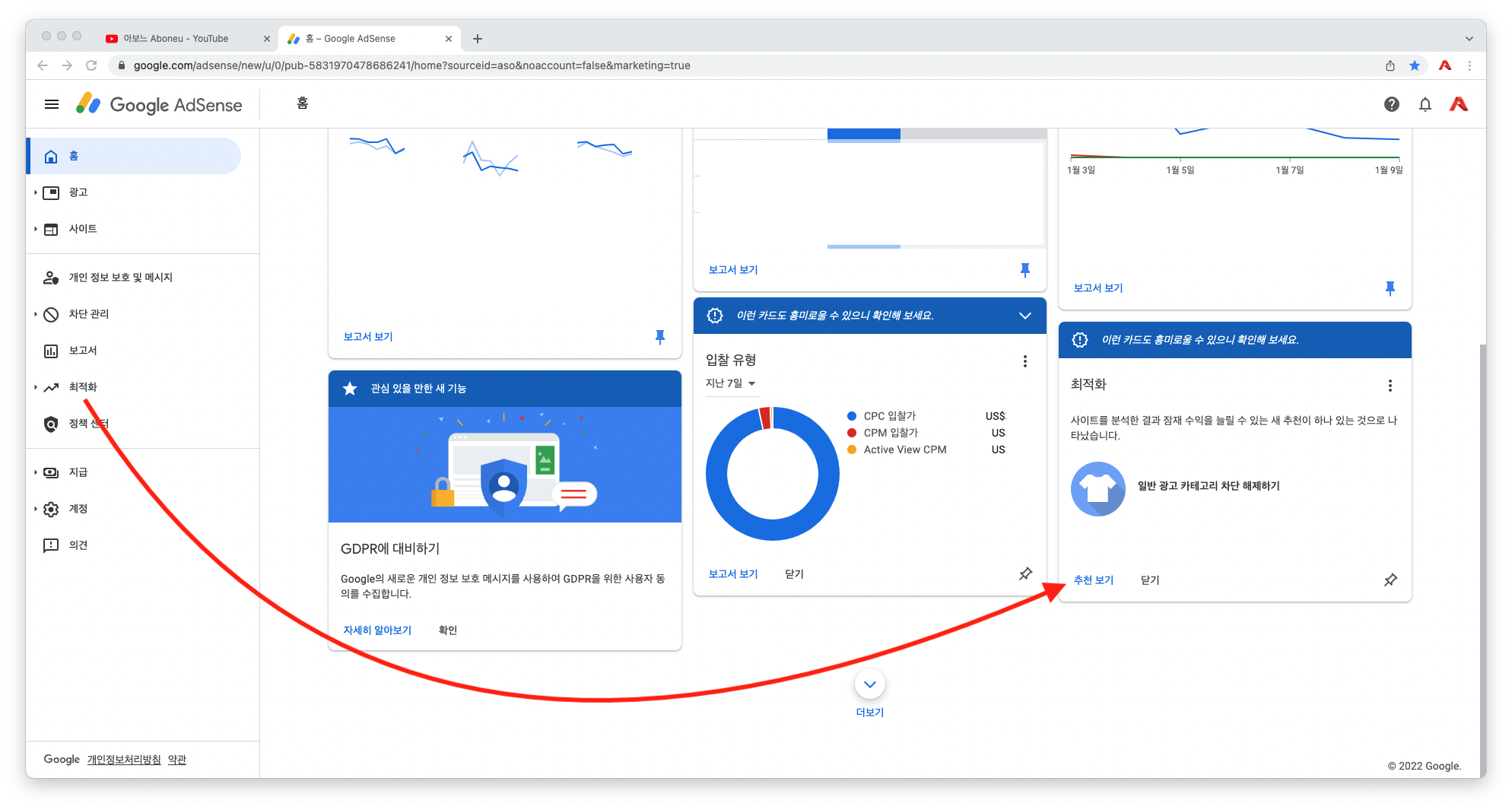
Task: Click 확인 on GDPR card
Action: (448, 631)
